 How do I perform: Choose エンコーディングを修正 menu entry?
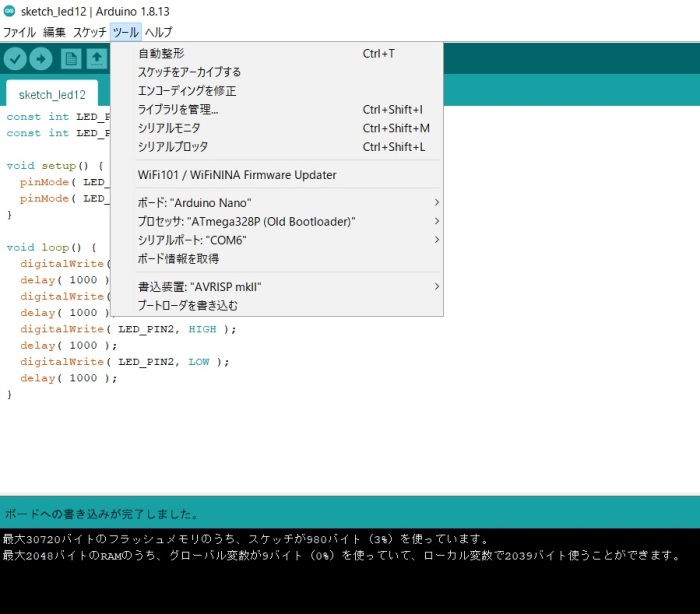[277, 91]
